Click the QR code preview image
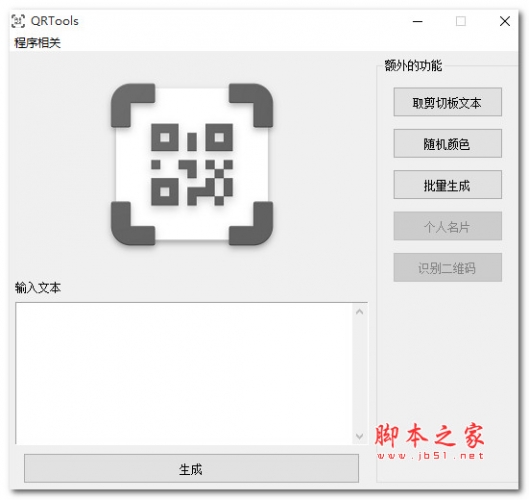The width and height of the screenshot is (529, 500). point(192,164)
